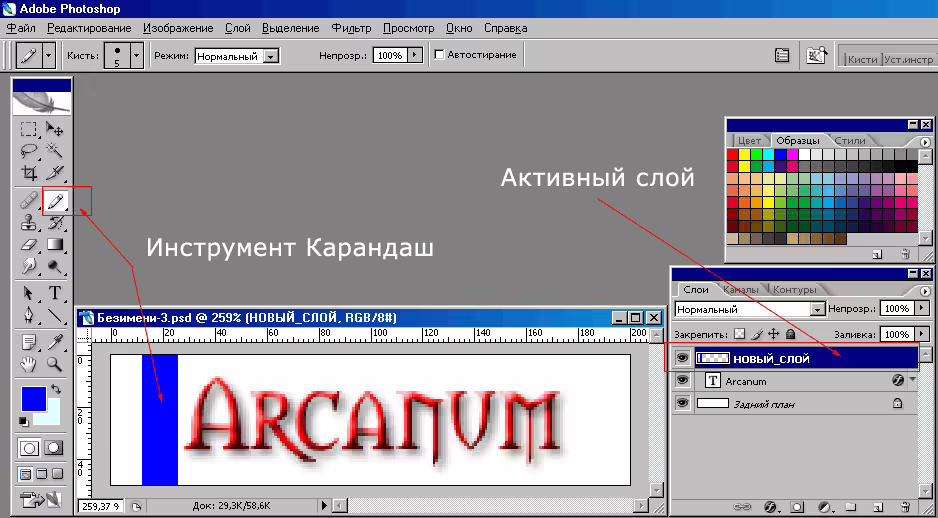
Task: Select the Eraser tool
Action: [28, 244]
